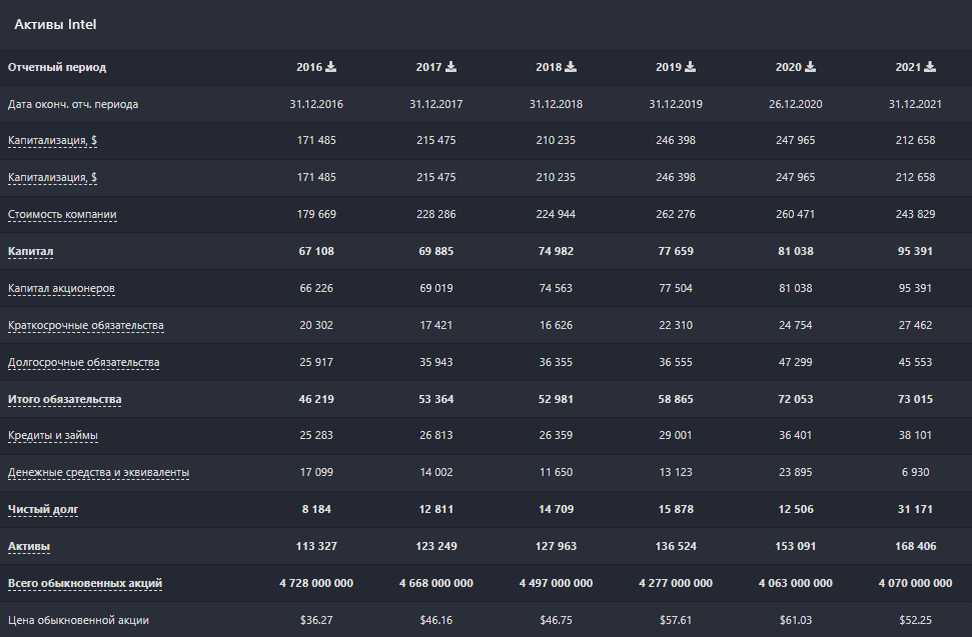Select the Цена обыкновенной акции label
This screenshot has width=972, height=637.
pos(78,620)
